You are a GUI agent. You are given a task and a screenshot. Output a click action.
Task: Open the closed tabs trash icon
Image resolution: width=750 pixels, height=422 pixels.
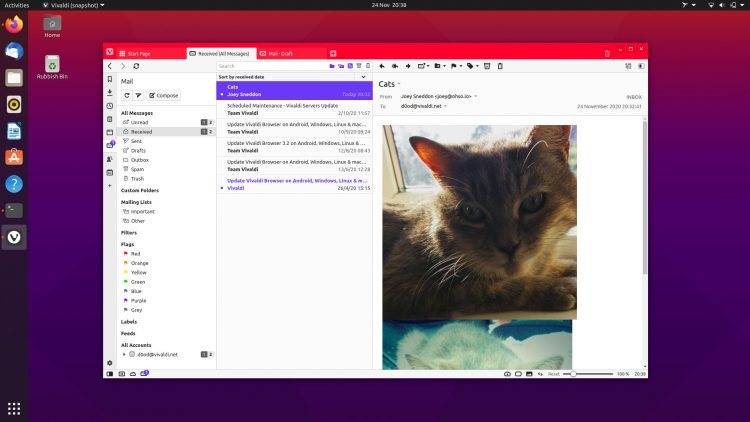pos(607,54)
